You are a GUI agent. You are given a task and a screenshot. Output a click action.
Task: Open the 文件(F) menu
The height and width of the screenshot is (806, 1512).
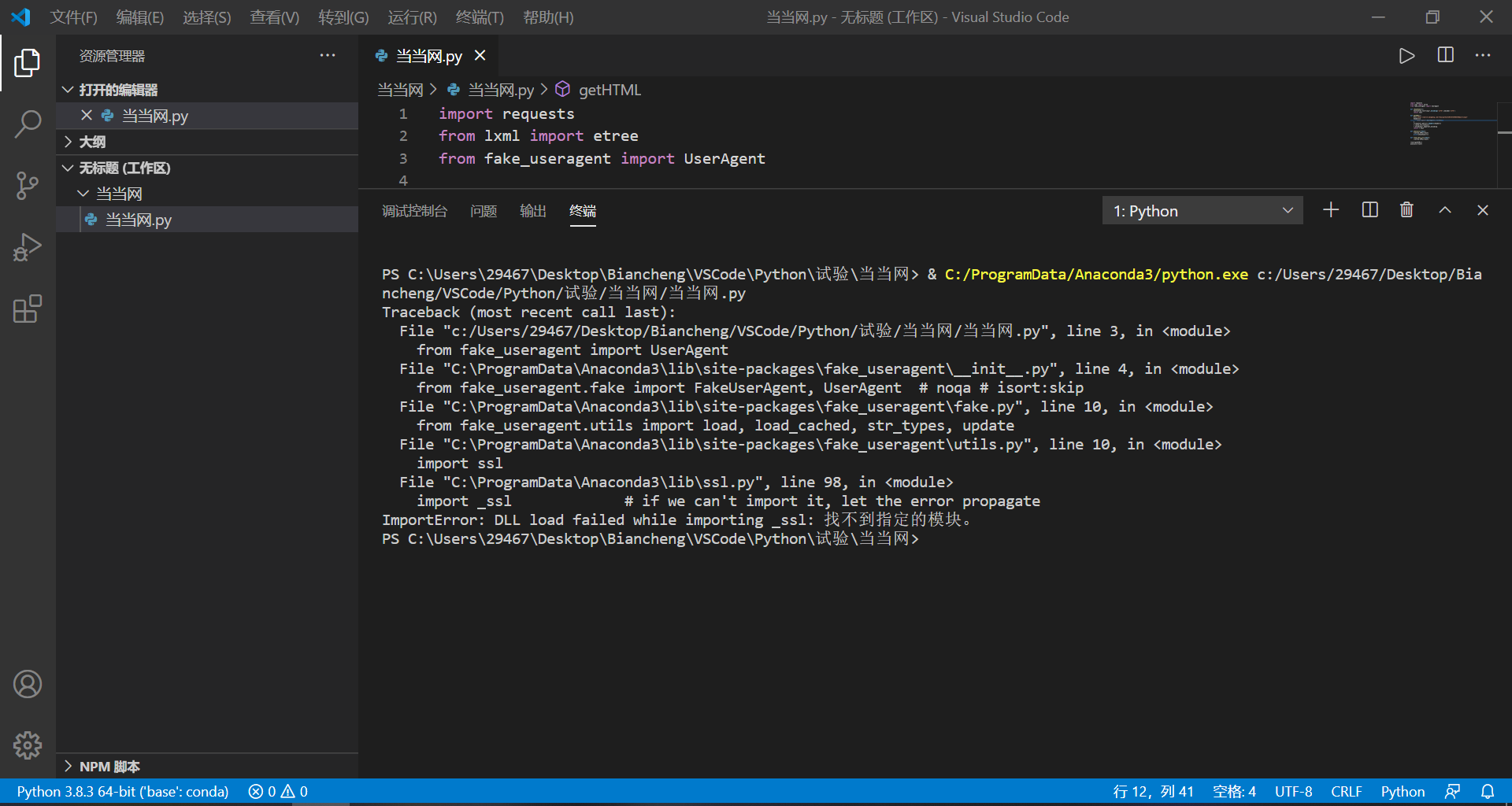(73, 17)
